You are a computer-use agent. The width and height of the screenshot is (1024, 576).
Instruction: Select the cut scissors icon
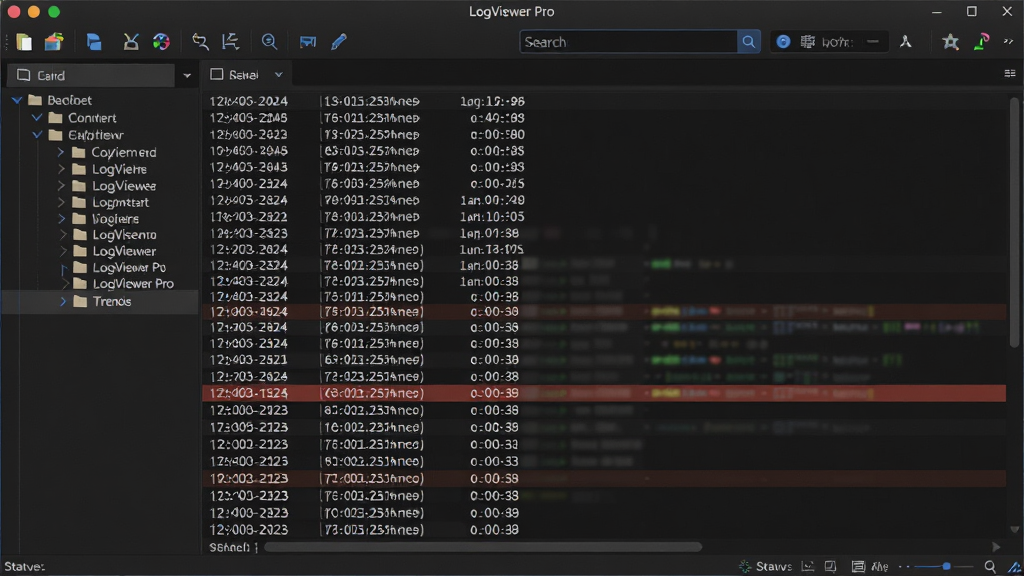[x=131, y=42]
